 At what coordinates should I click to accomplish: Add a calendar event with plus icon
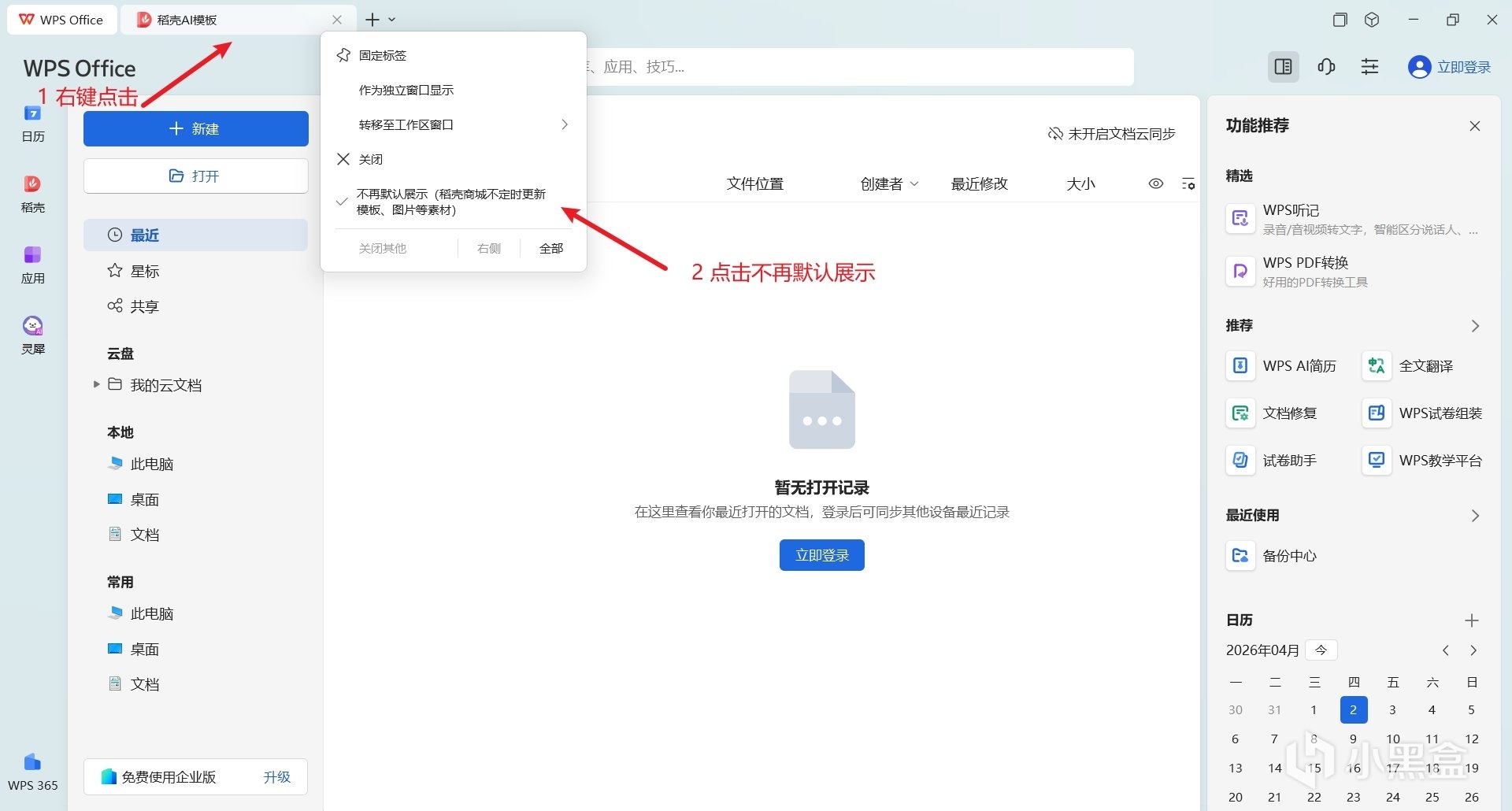1471,620
